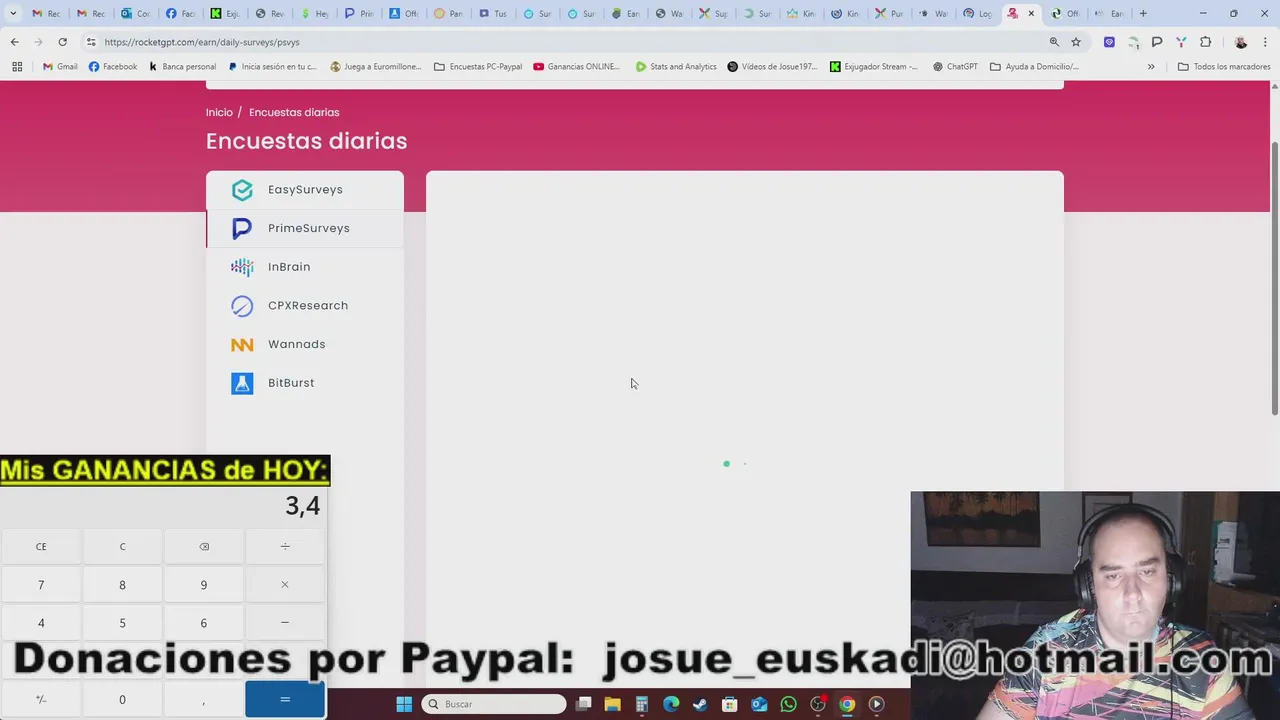The image size is (1280, 720).
Task: Choose CPXResearch from the sidebar
Action: click(305, 306)
